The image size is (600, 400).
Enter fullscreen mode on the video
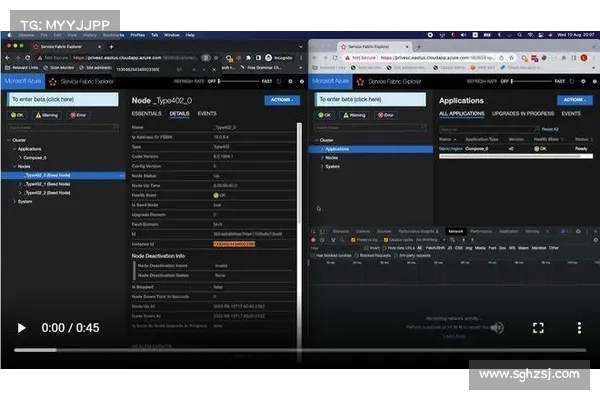click(538, 327)
